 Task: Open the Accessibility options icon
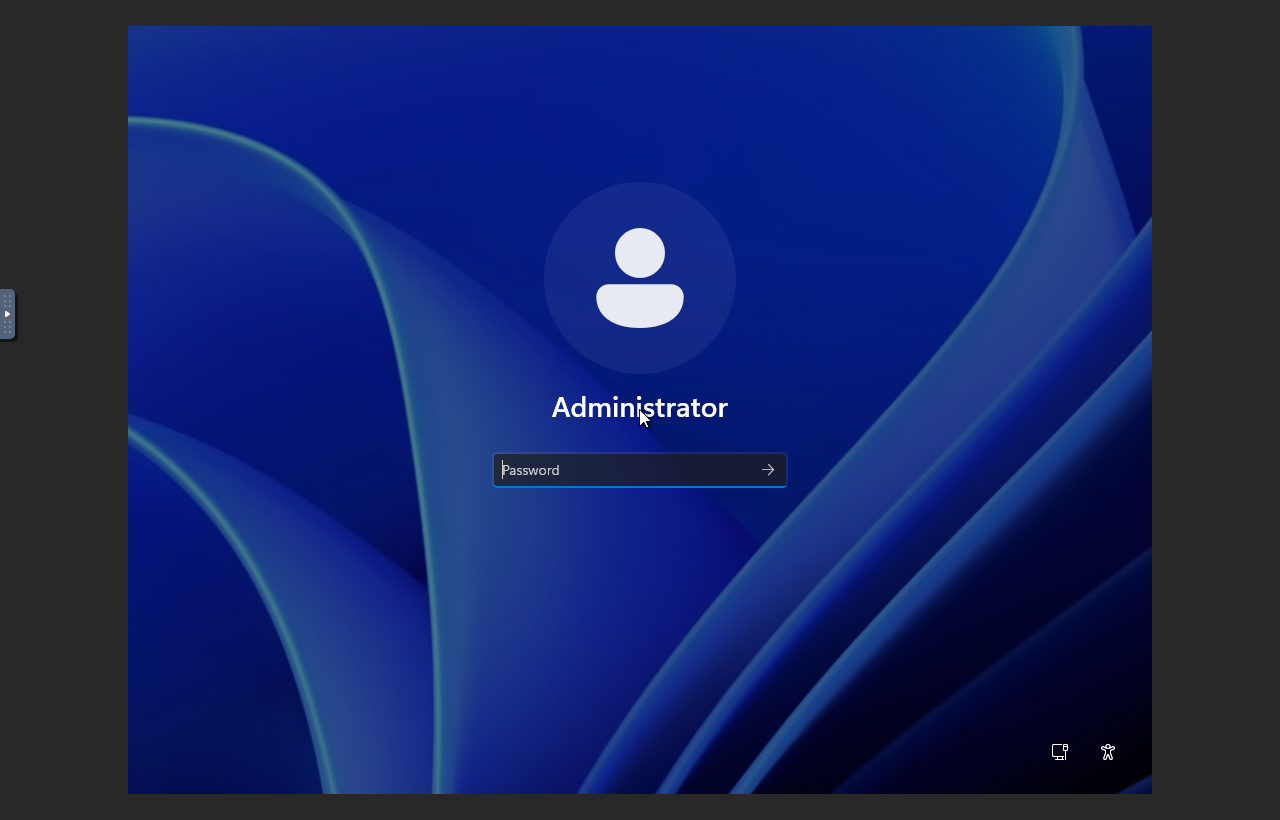(1108, 752)
